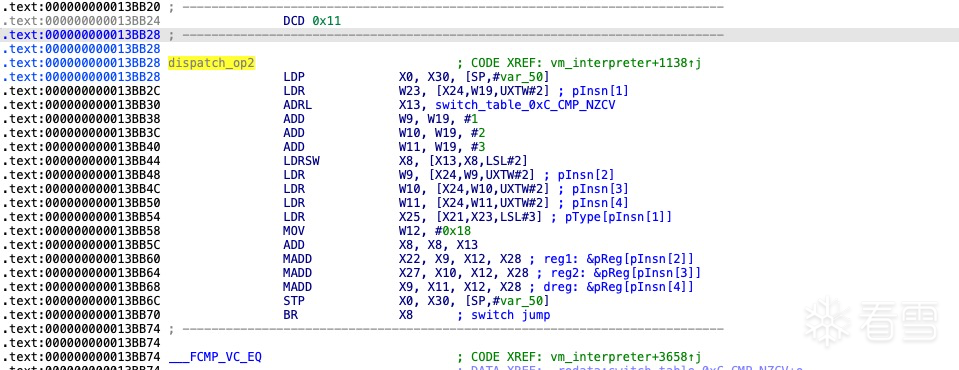Click the LDRSW mnemonic
This screenshot has width=959, height=370.
(302, 161)
